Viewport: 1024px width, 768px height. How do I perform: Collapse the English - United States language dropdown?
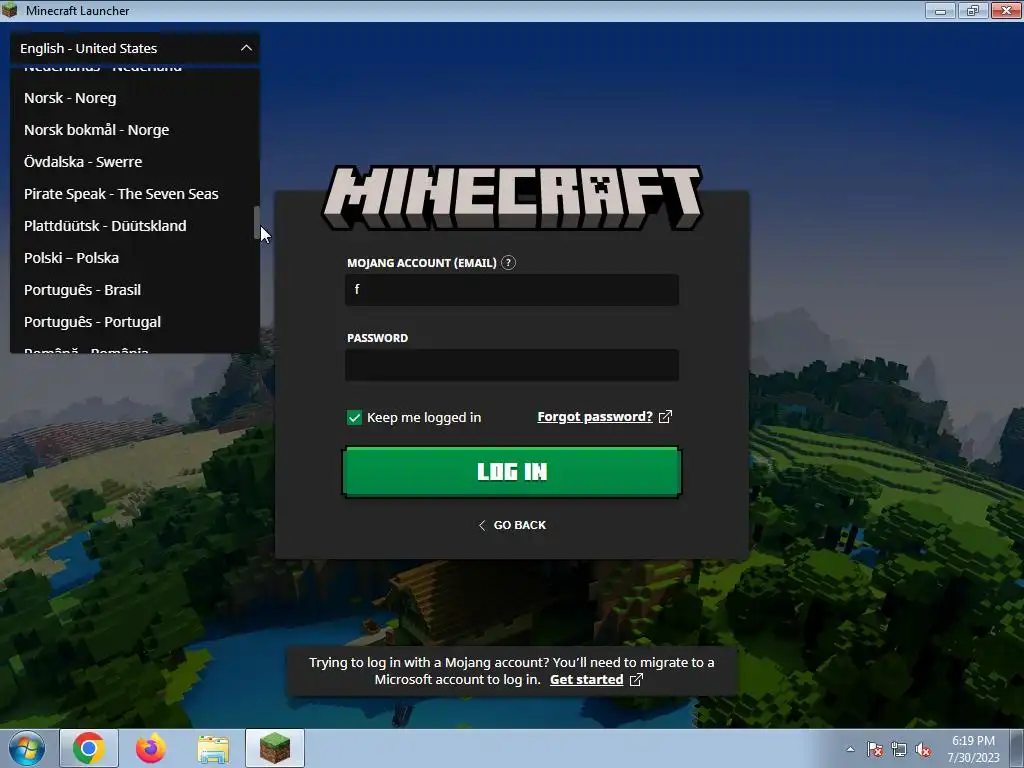135,48
